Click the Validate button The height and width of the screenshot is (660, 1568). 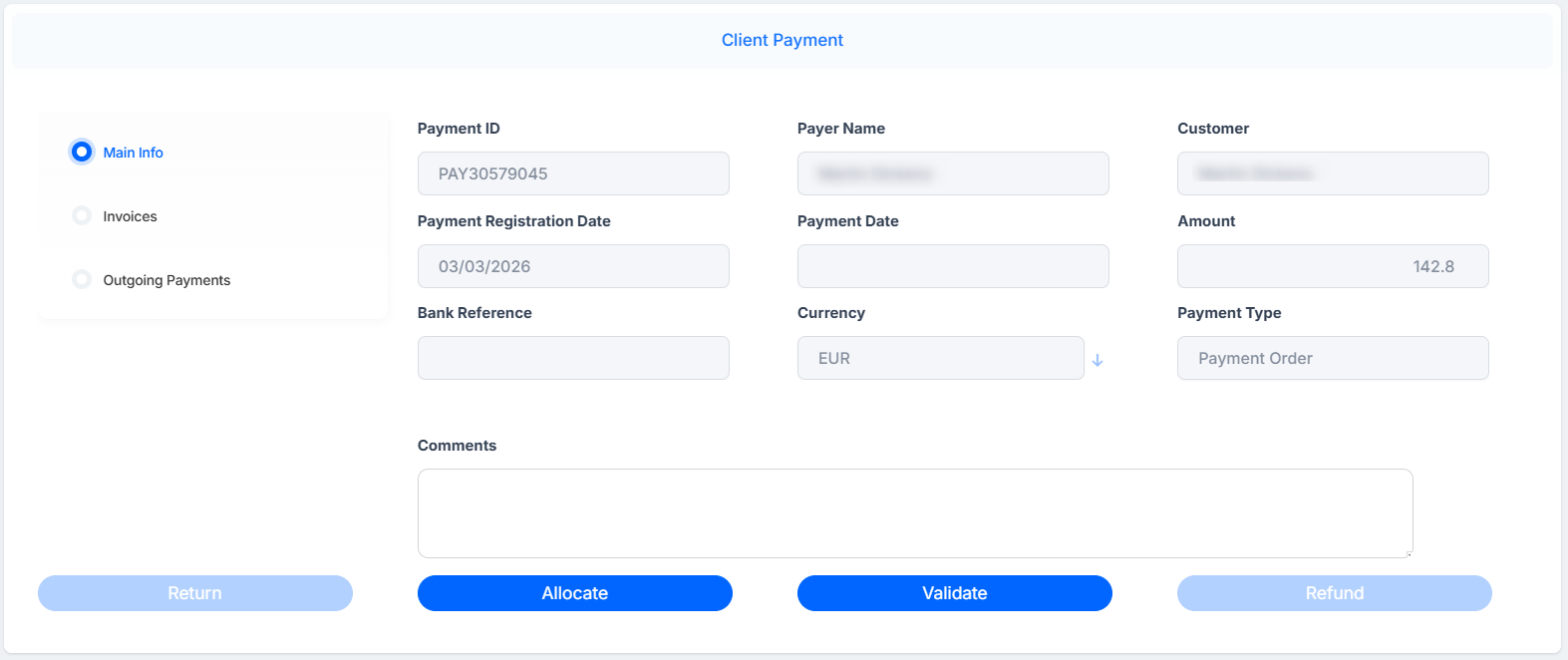click(955, 593)
